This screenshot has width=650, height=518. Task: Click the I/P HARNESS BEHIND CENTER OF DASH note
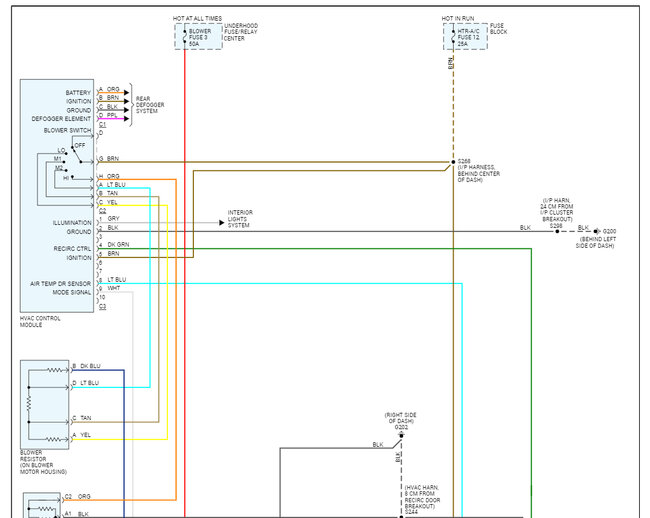[479, 174]
